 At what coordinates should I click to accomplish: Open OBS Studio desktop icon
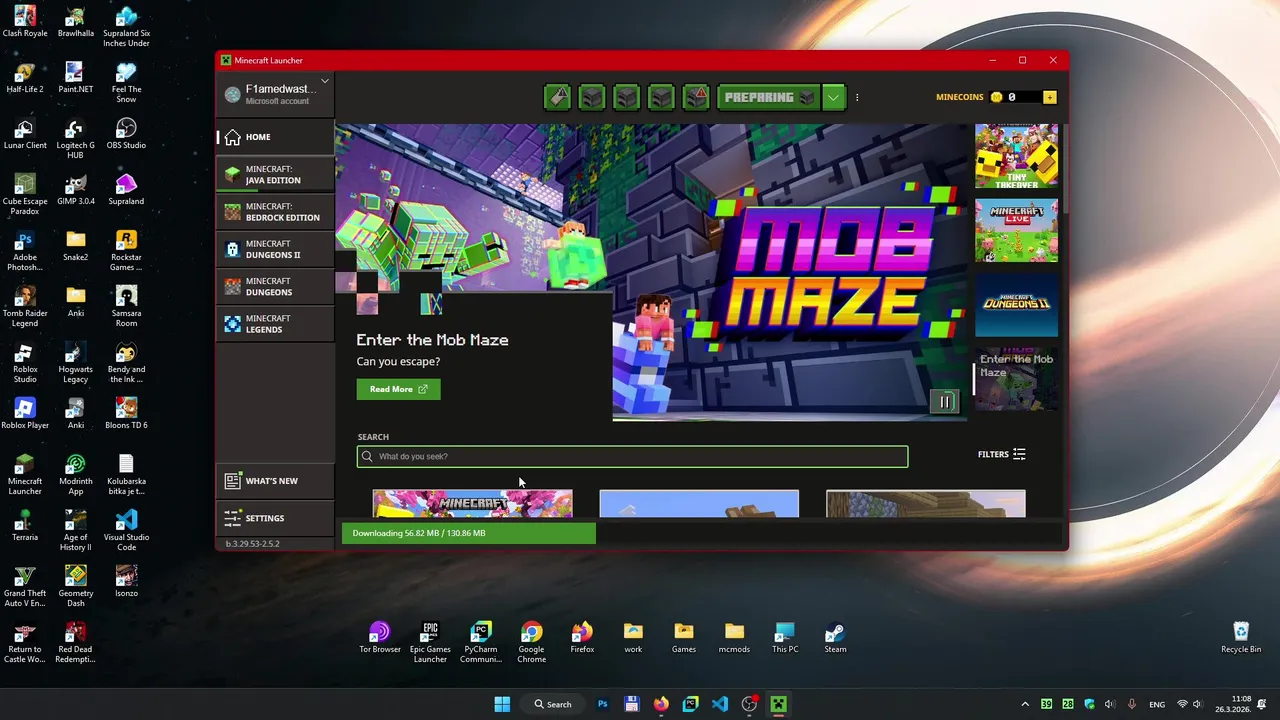[x=126, y=133]
